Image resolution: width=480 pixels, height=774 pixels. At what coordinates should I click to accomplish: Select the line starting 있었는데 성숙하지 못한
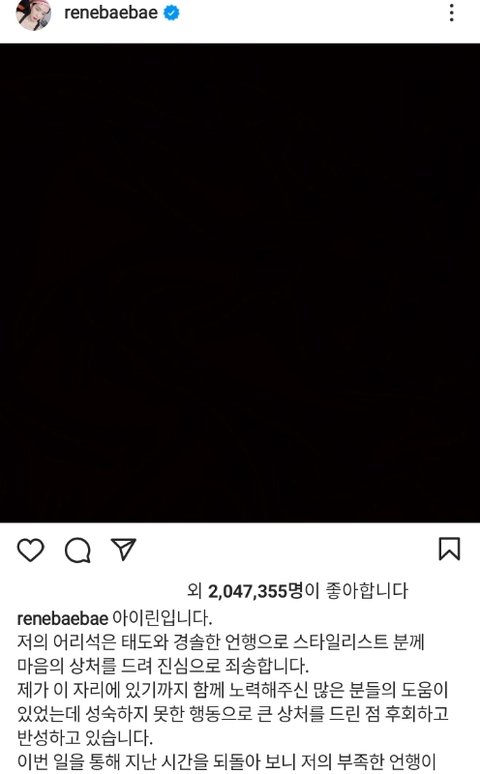[x=233, y=714]
